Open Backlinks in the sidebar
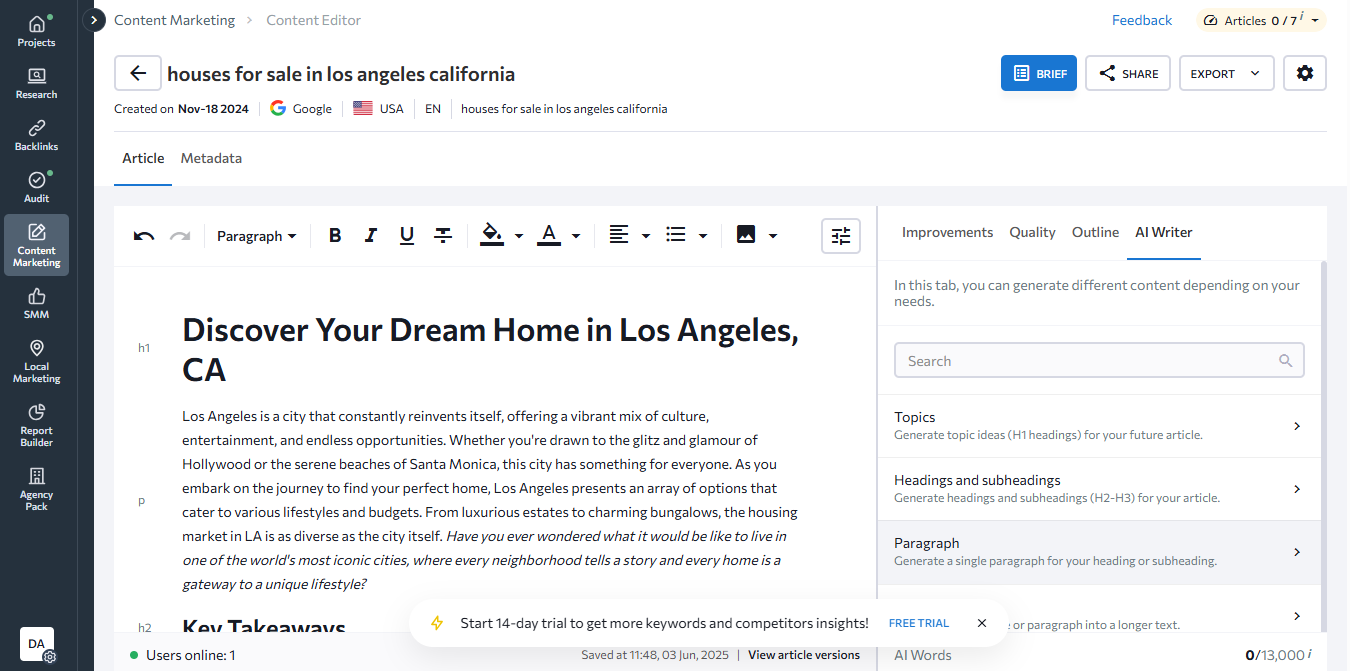 coord(36,135)
